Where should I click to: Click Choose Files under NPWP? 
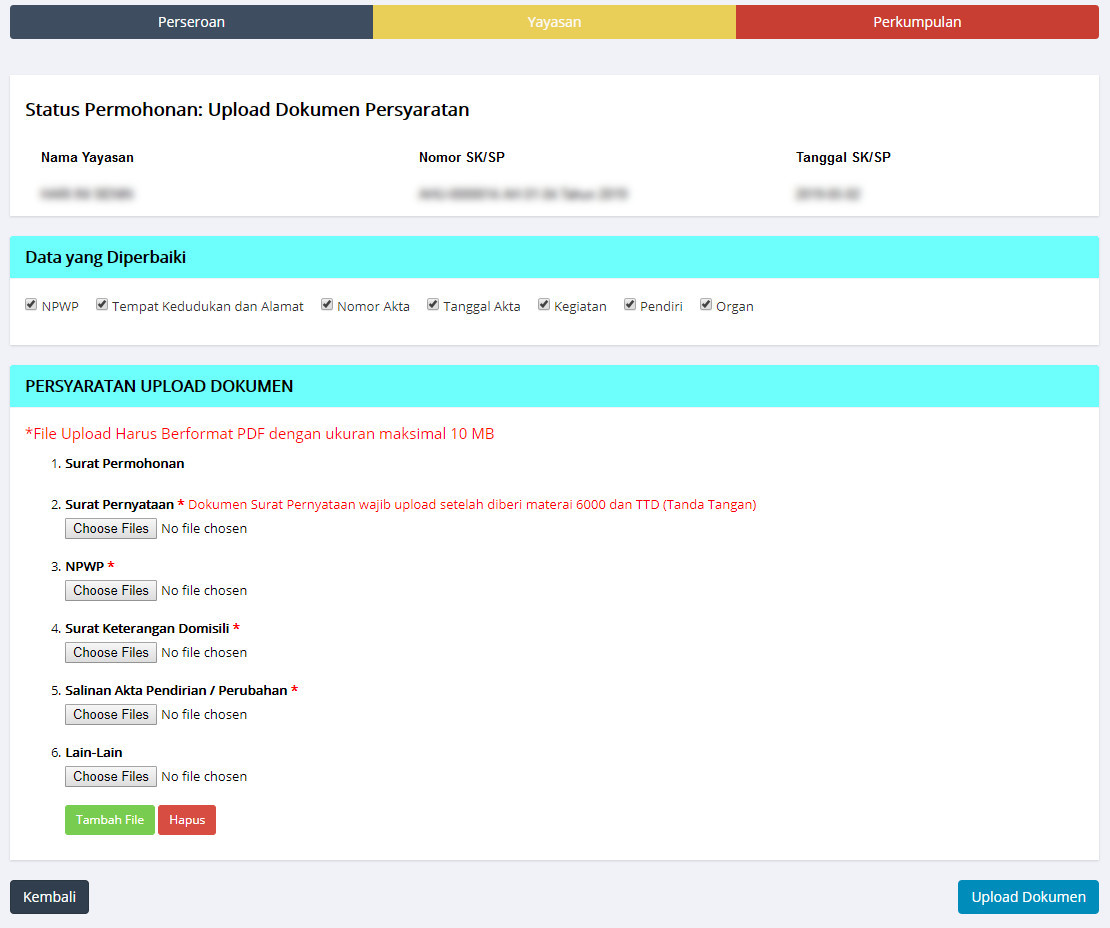[x=111, y=590]
